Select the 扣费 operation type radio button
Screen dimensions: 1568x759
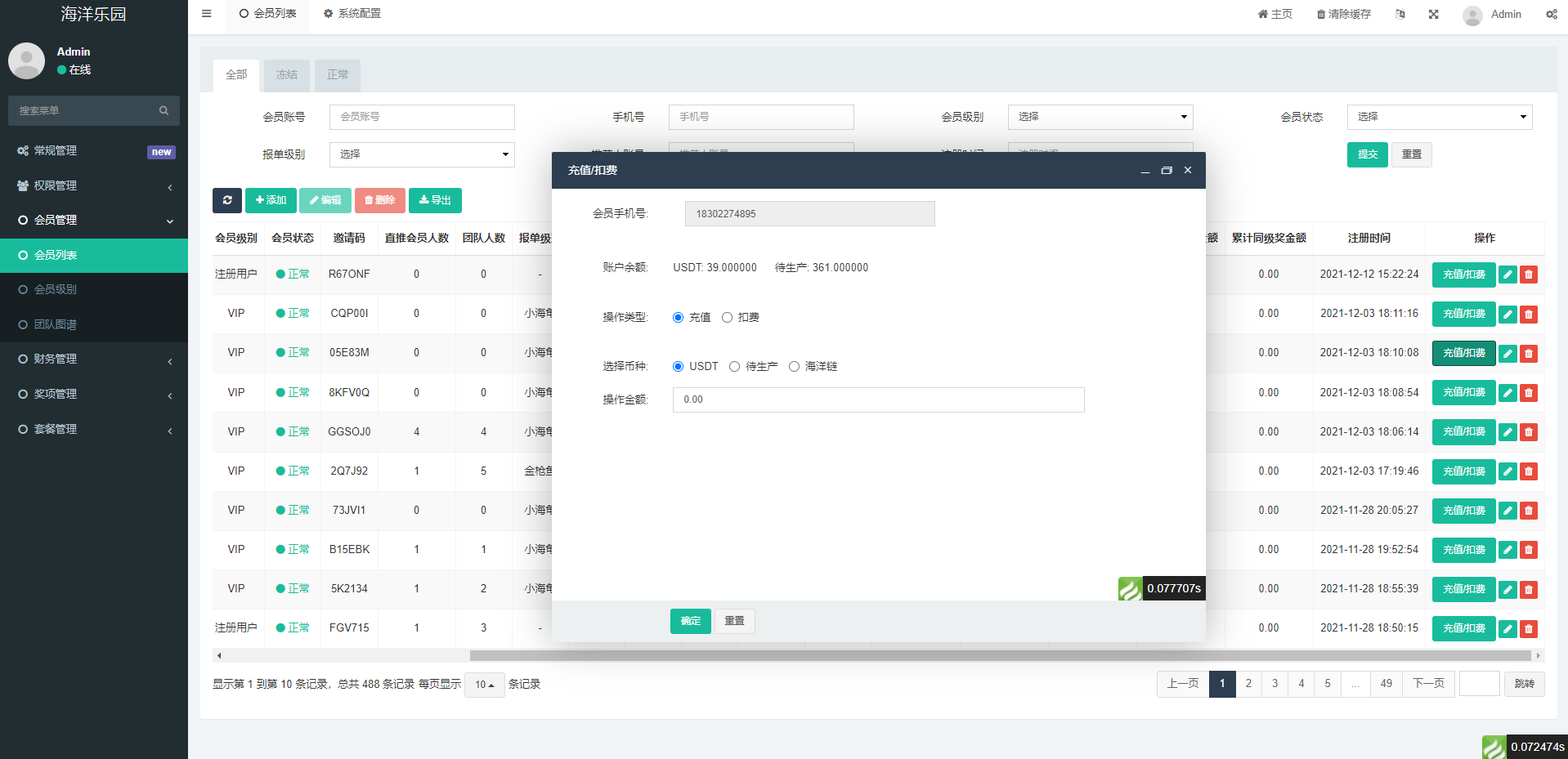point(727,317)
